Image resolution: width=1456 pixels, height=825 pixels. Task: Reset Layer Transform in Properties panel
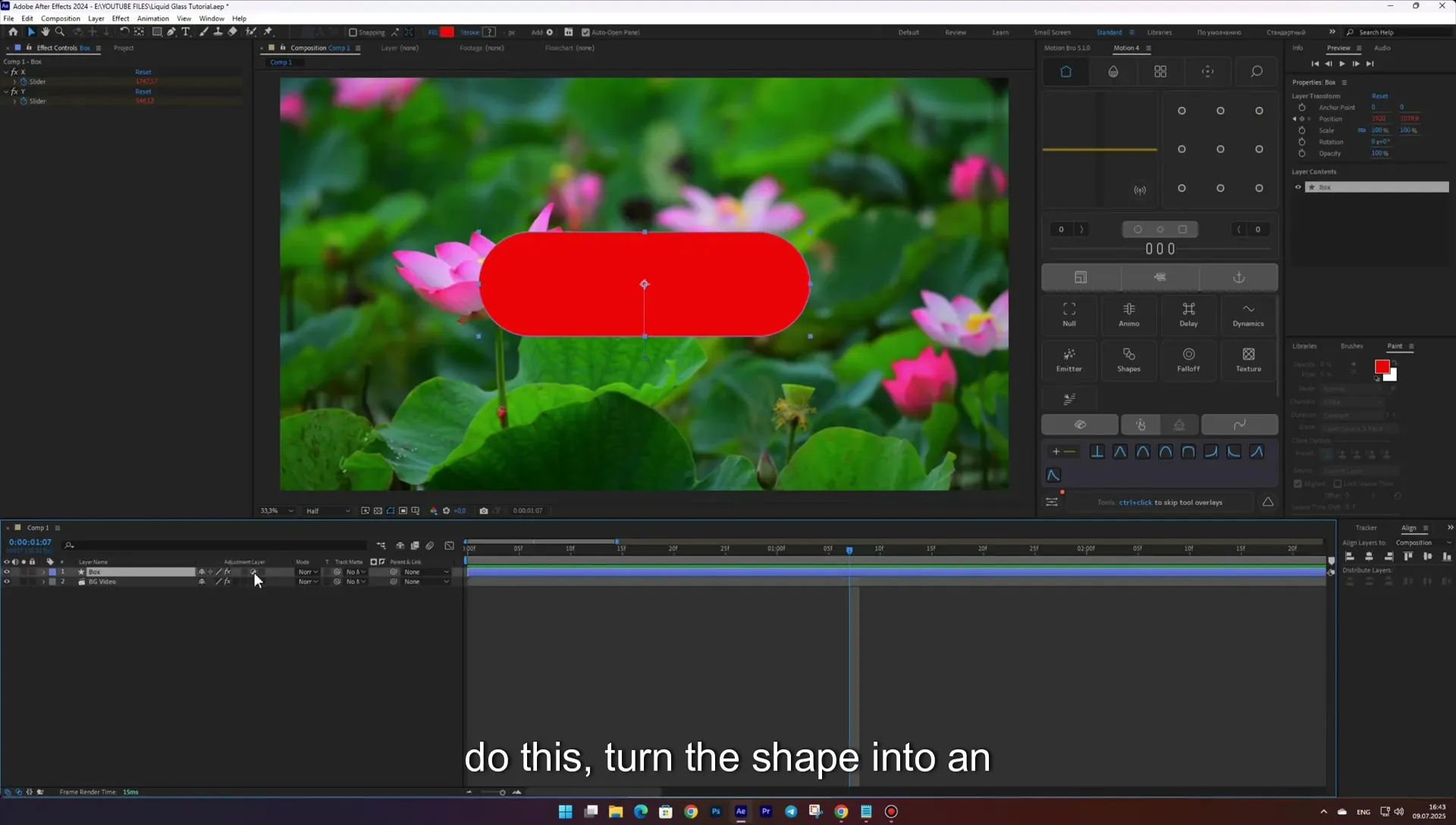coord(1379,96)
